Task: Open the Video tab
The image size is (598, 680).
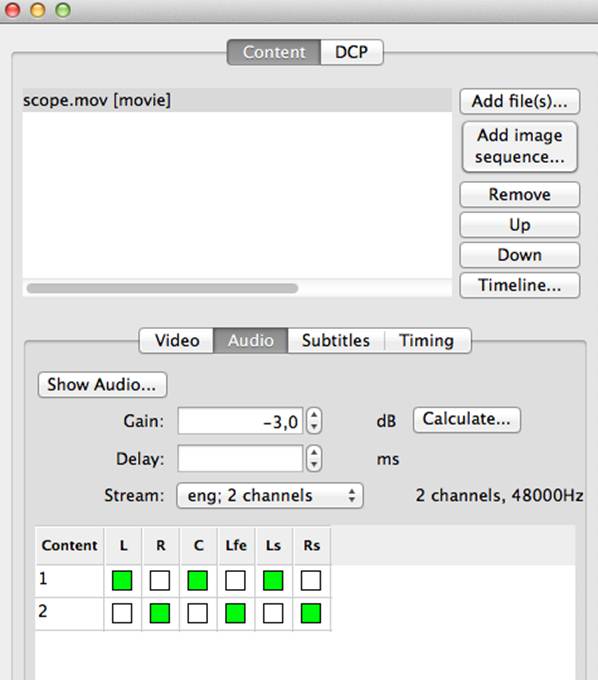Action: [177, 340]
